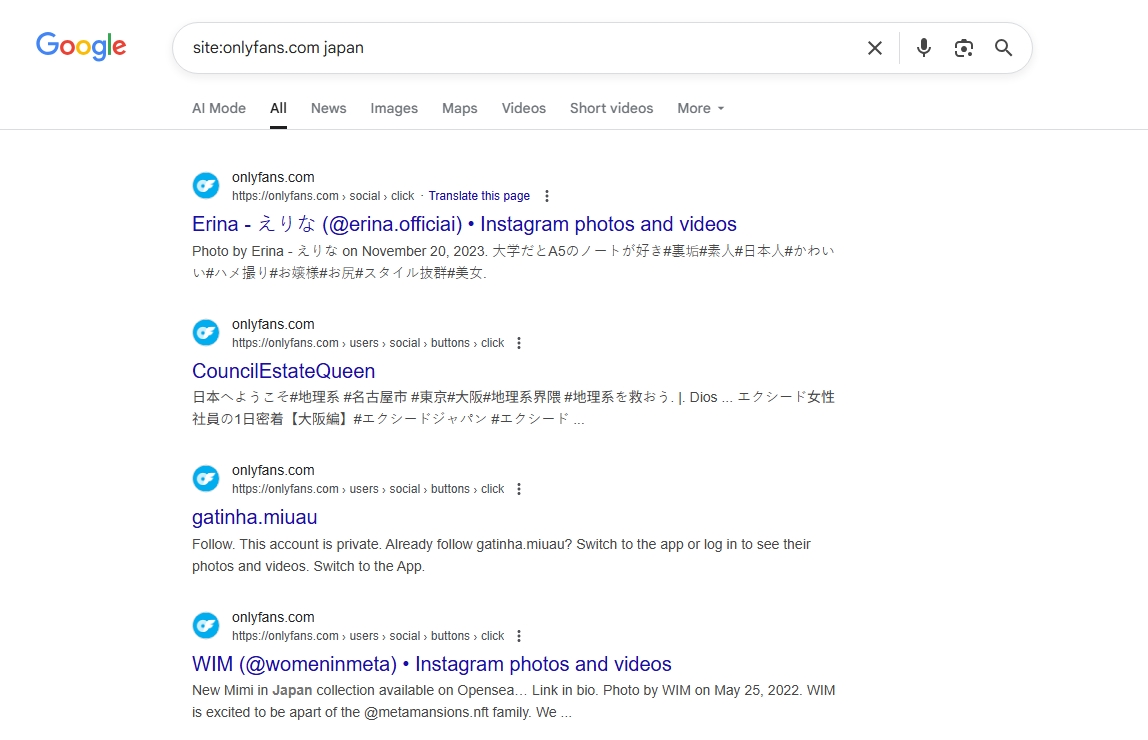The width and height of the screenshot is (1148, 740).
Task: Click onlyfans favicon beside gatinha.miuau result
Action: (x=206, y=479)
